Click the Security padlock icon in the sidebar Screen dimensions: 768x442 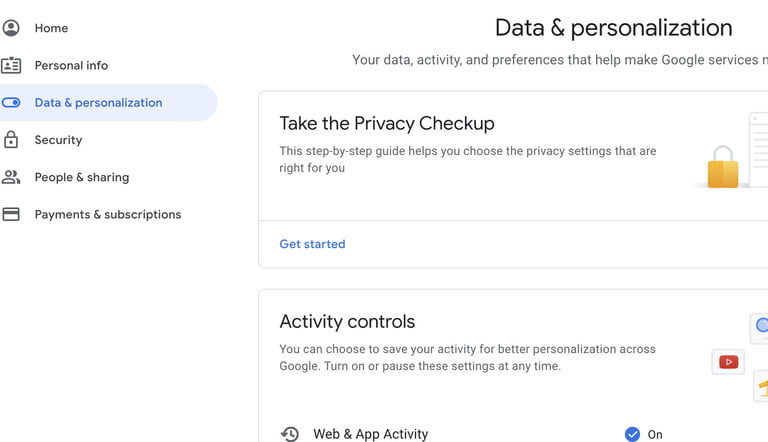pyautogui.click(x=11, y=140)
